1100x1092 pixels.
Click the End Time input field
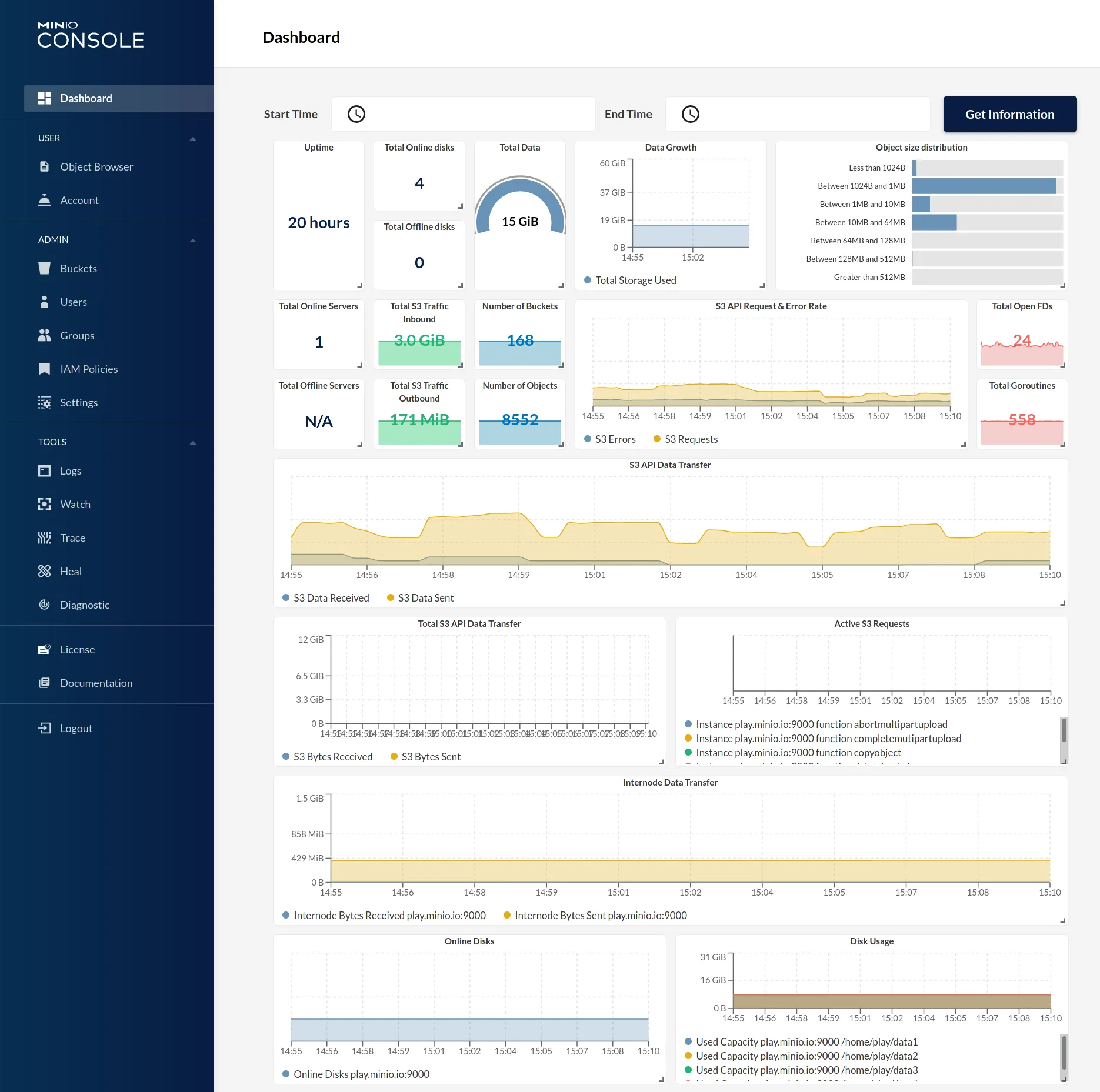(797, 113)
